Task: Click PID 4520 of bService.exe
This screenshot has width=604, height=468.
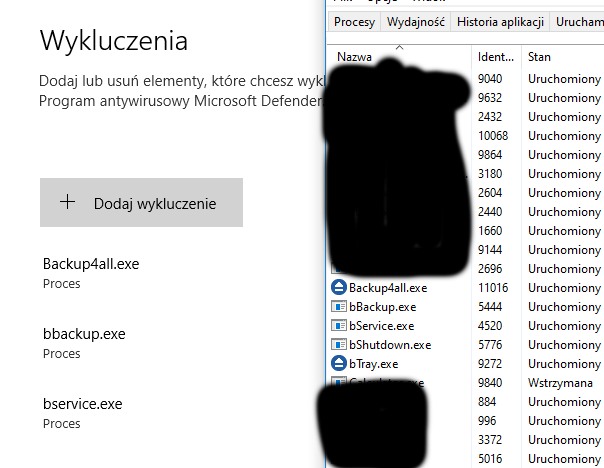Action: [x=490, y=325]
